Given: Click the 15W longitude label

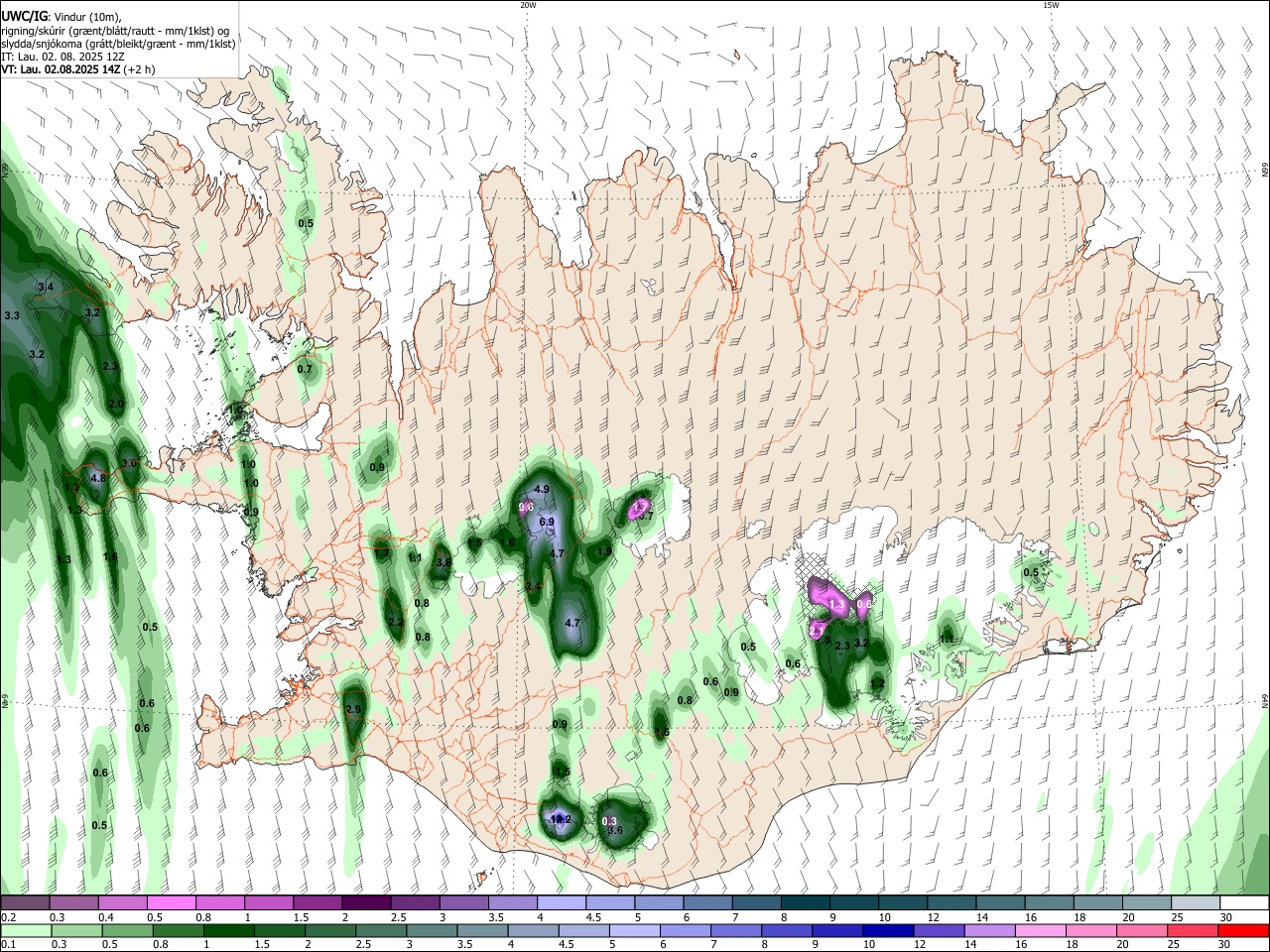Looking at the screenshot, I should 1051,5.
